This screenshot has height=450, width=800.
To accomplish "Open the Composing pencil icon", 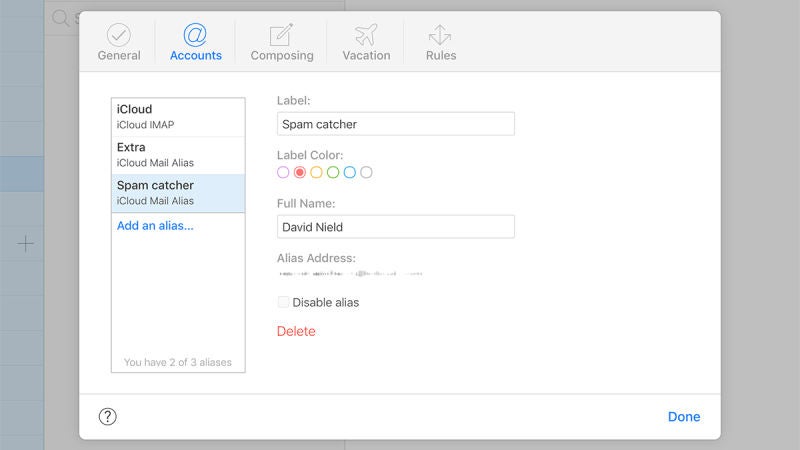I will pos(282,34).
